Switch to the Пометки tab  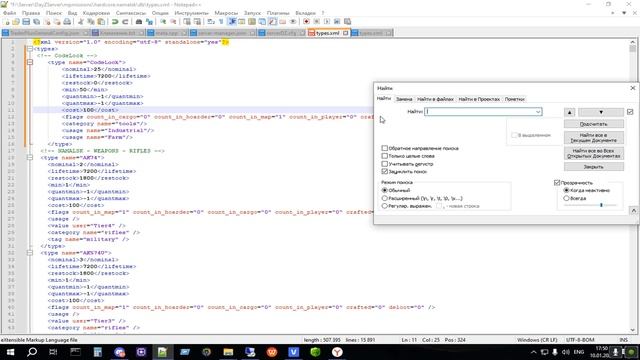click(514, 99)
